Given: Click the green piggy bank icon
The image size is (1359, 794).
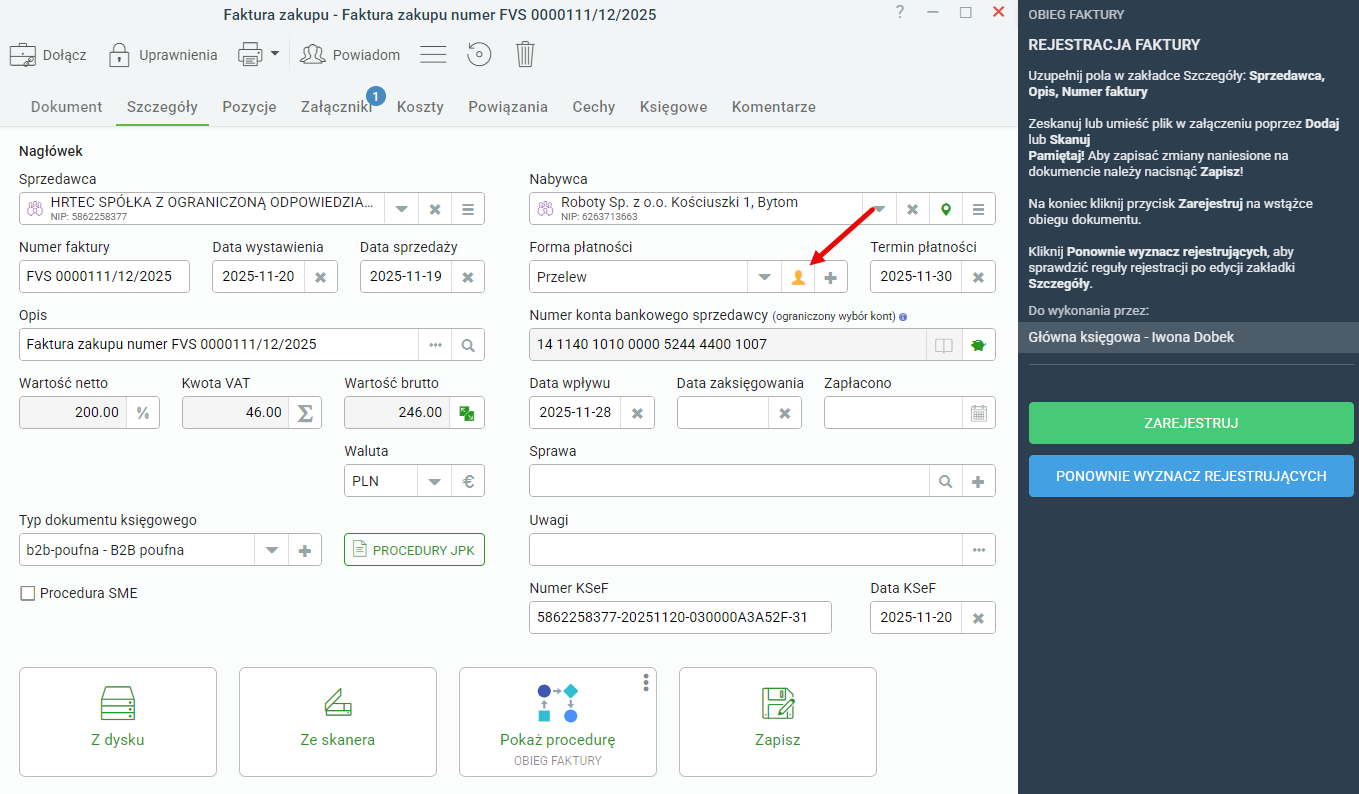Looking at the screenshot, I should pos(978,345).
